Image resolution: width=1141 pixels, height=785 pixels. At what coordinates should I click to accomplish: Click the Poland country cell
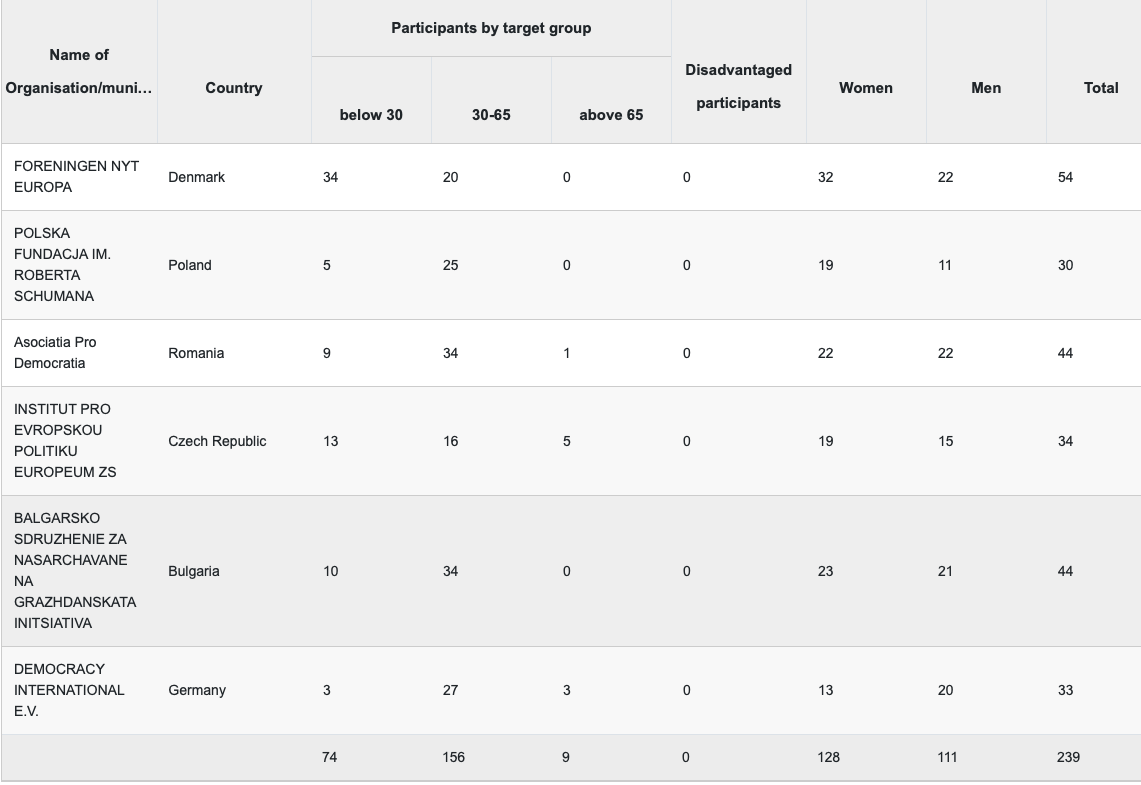(190, 265)
